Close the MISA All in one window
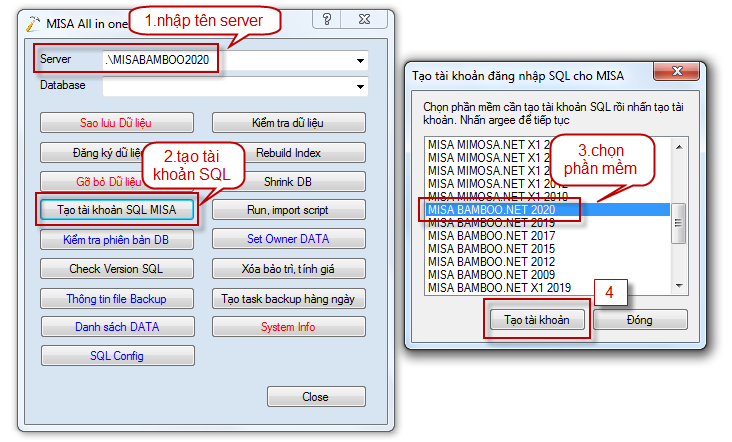This screenshot has height=442, width=732. pos(364,19)
